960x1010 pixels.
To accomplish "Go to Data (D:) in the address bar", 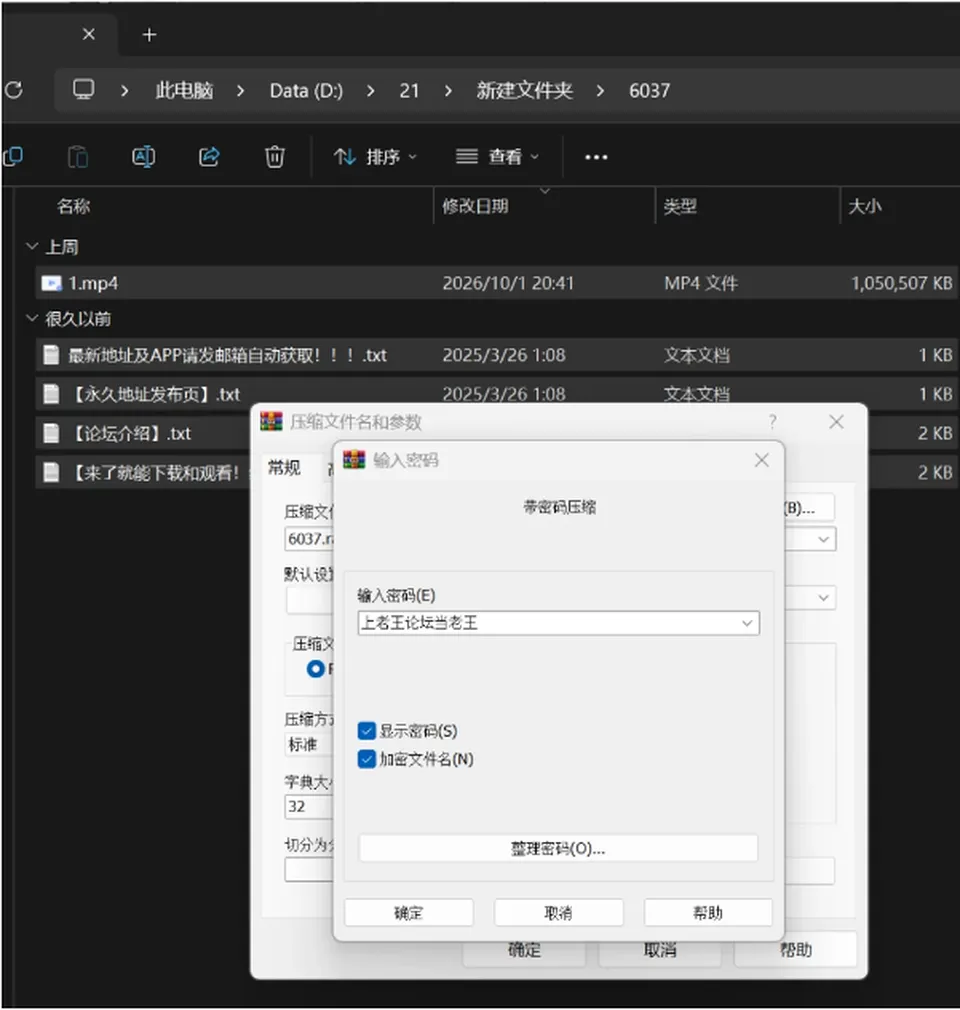I will point(306,90).
